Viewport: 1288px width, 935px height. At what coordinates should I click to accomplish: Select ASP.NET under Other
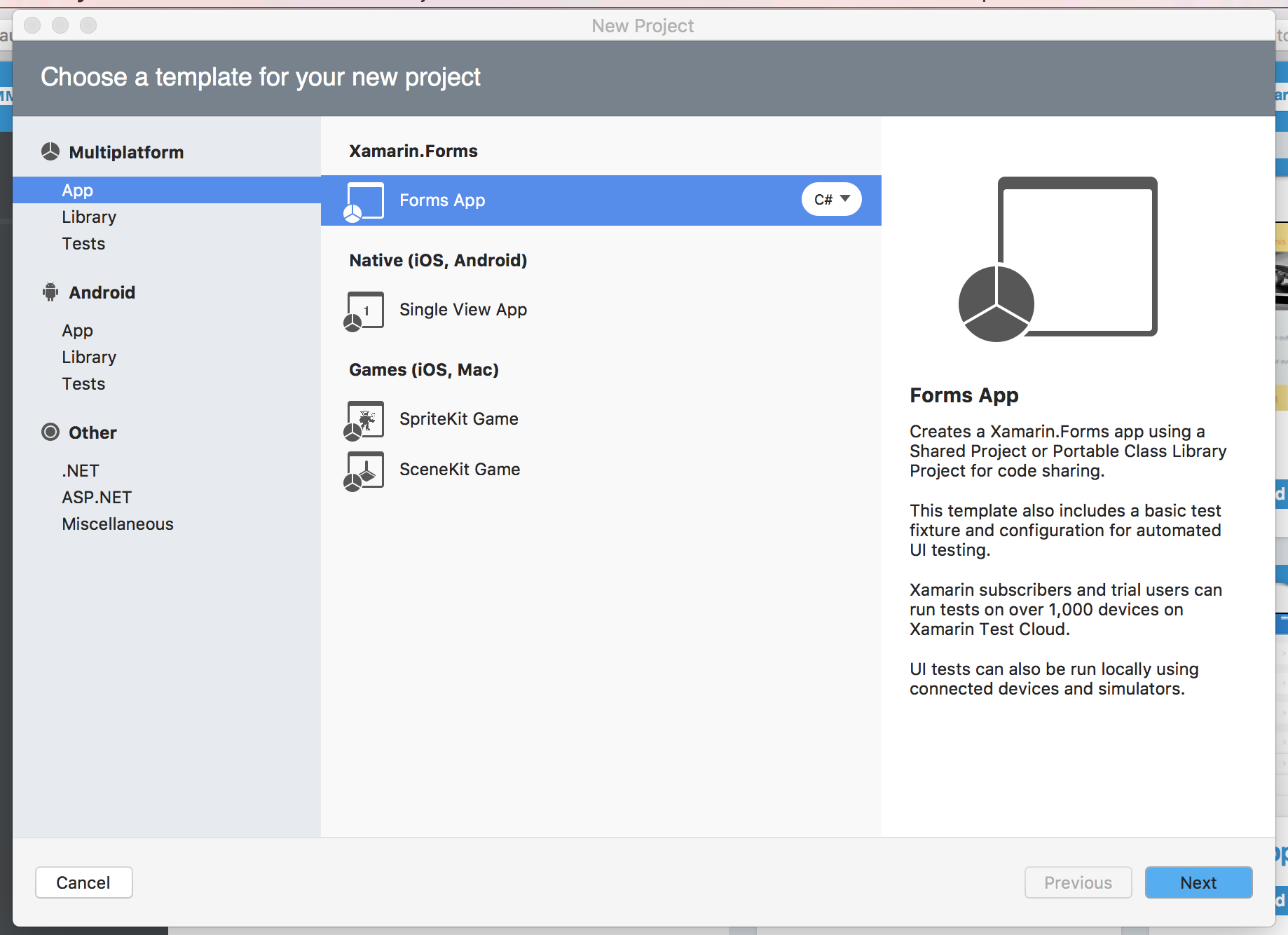coord(97,497)
